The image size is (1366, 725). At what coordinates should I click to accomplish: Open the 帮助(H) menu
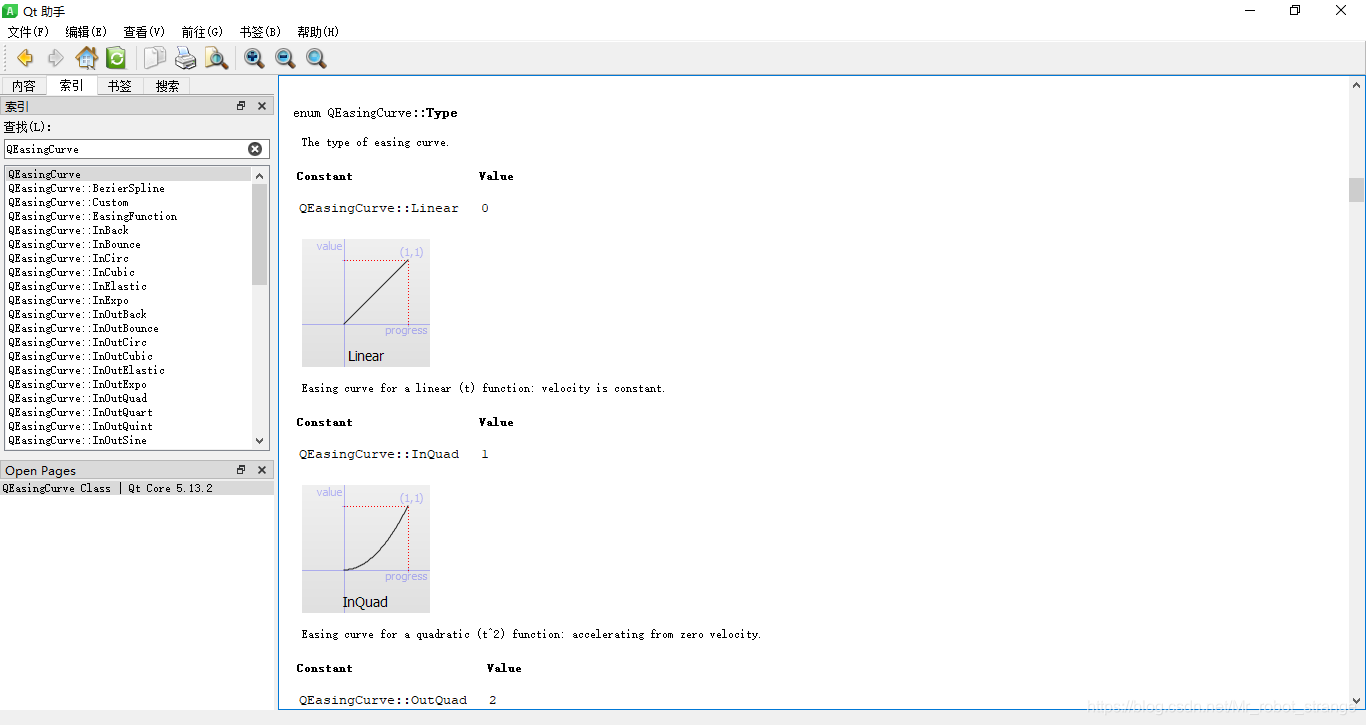click(x=318, y=32)
